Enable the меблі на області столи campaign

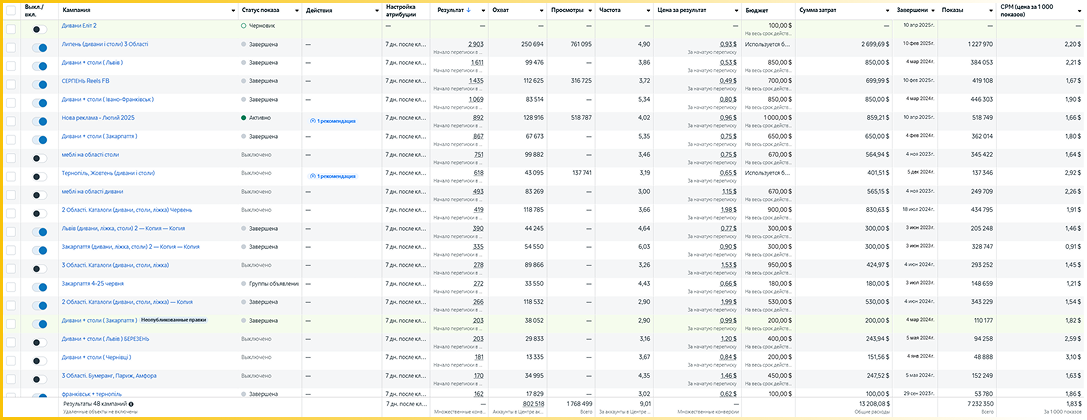pyautogui.click(x=40, y=158)
